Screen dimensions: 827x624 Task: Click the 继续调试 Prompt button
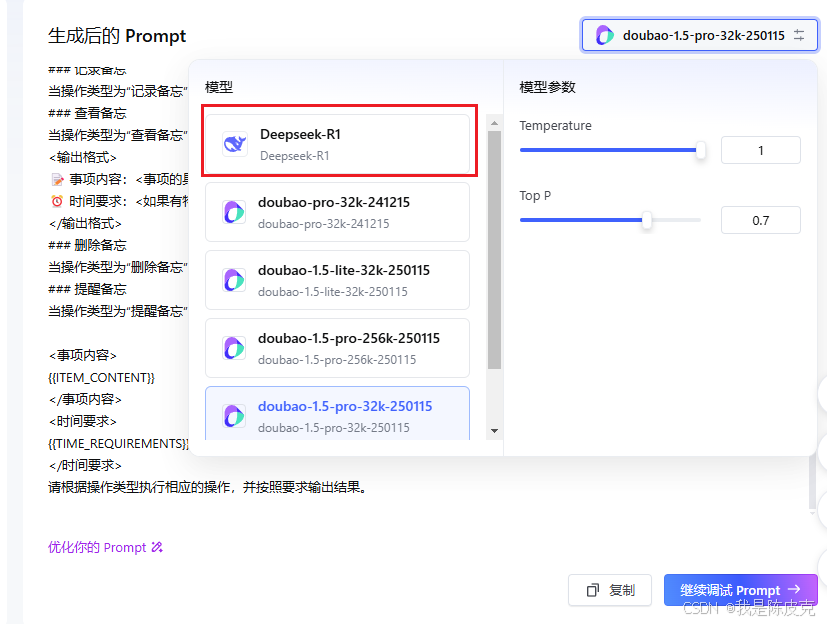click(741, 590)
